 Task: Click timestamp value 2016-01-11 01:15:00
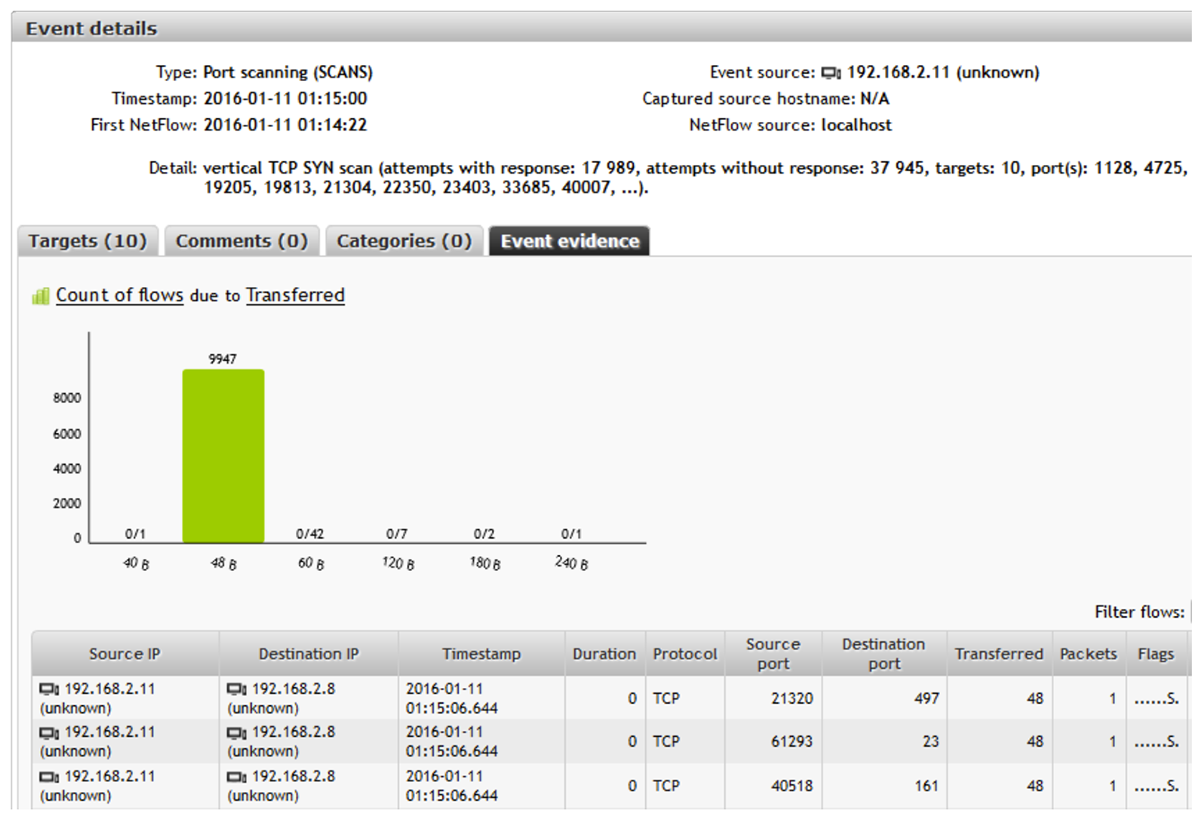point(285,99)
